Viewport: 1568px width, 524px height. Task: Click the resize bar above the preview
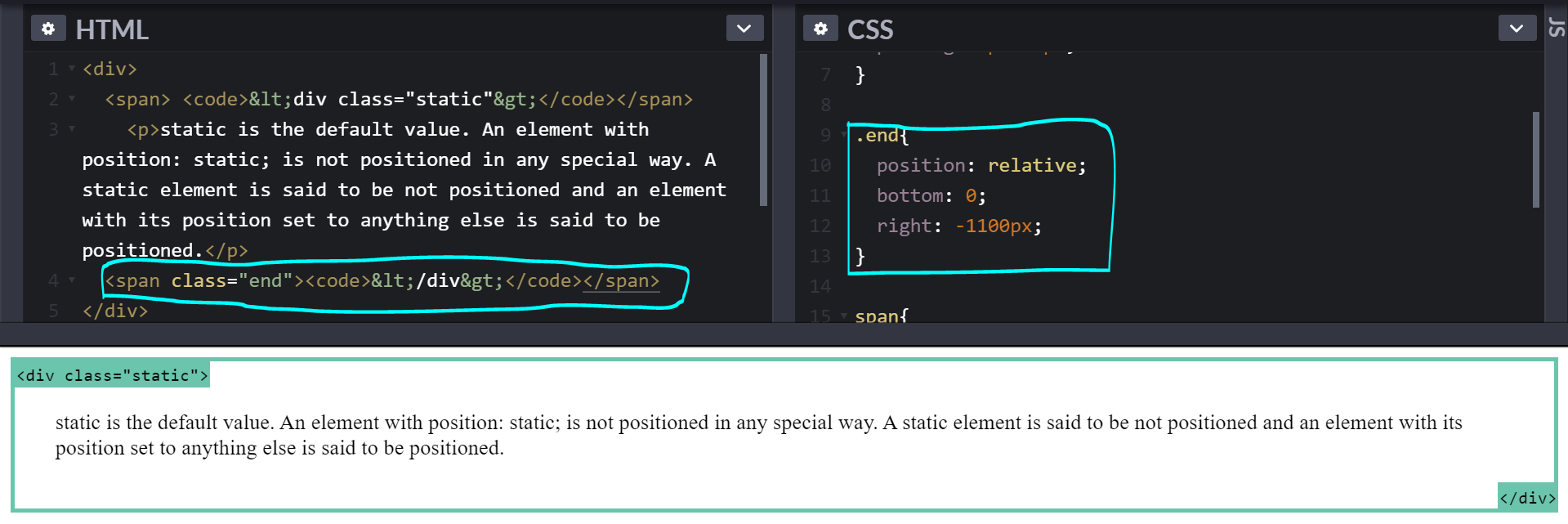tap(784, 334)
